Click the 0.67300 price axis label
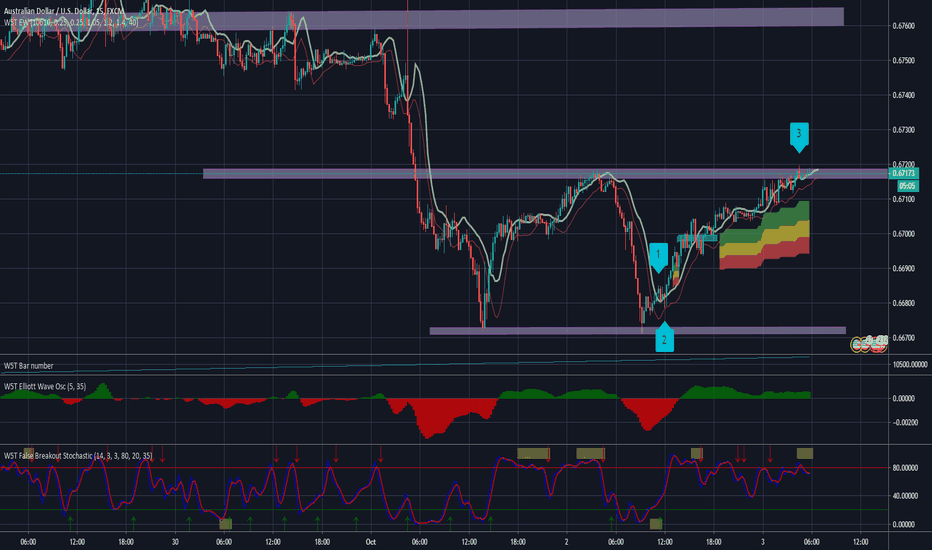This screenshot has height=550, width=932. pos(903,130)
